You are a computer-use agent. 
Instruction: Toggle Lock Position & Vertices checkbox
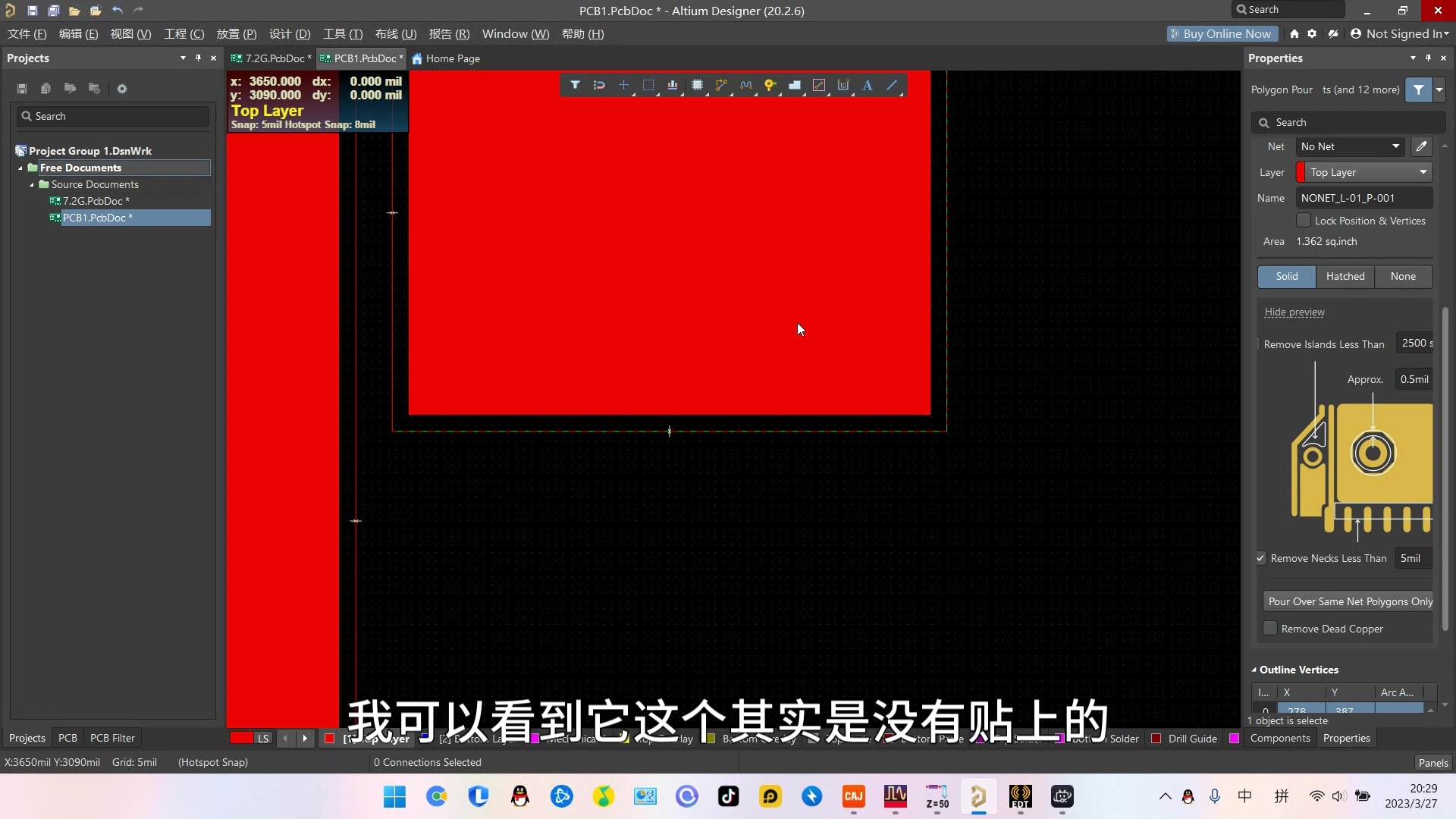(x=1304, y=220)
